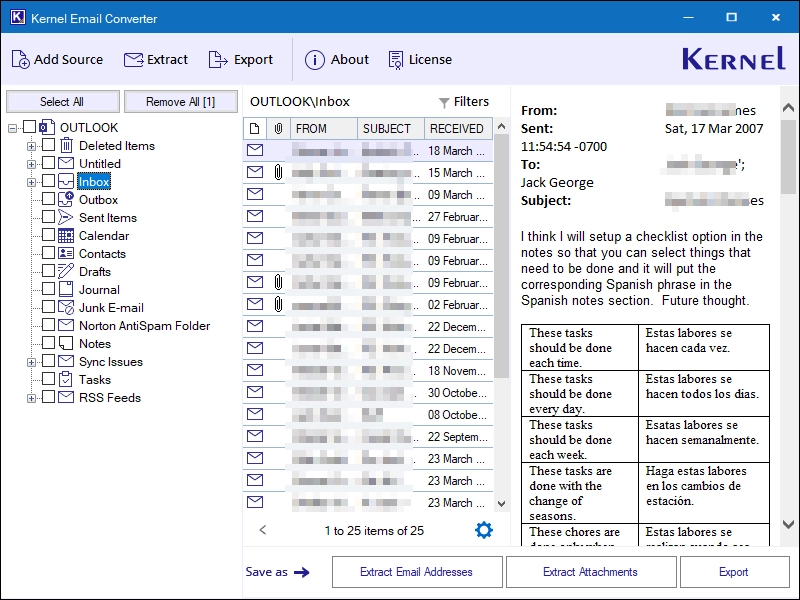Screen dimensions: 800x600
Task: Click the bottom Export button
Action: pyautogui.click(x=734, y=572)
